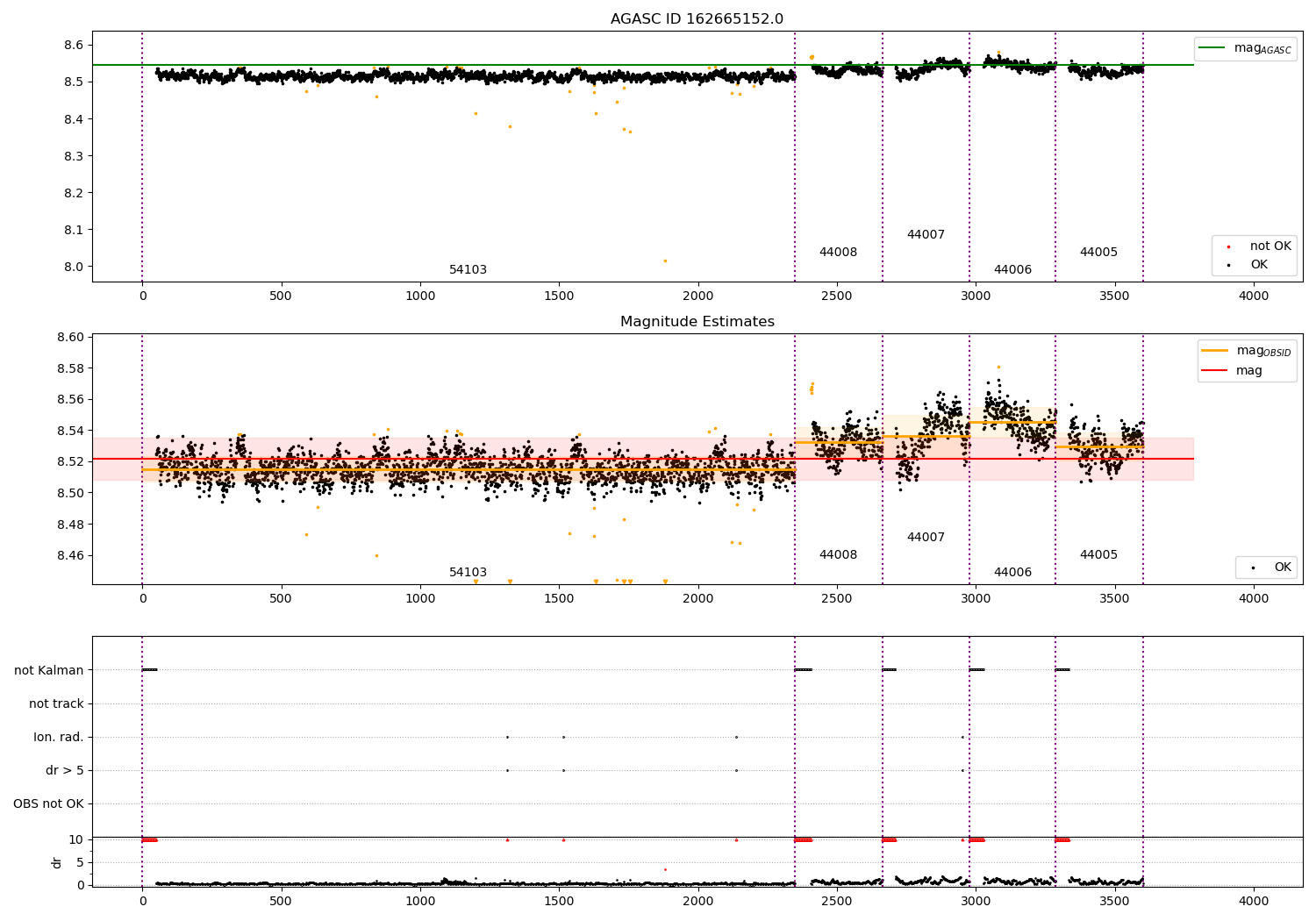Click x-tick 1000 on middle plot
Image resolution: width=1316 pixels, height=921 pixels.
(420, 599)
